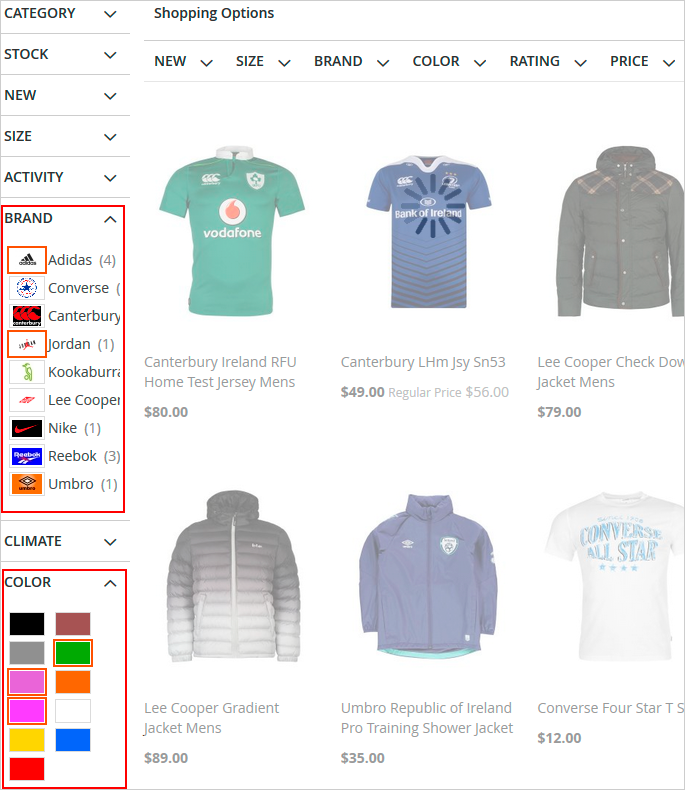Filter by Jordan brand label
685x790 pixels.
(x=70, y=344)
